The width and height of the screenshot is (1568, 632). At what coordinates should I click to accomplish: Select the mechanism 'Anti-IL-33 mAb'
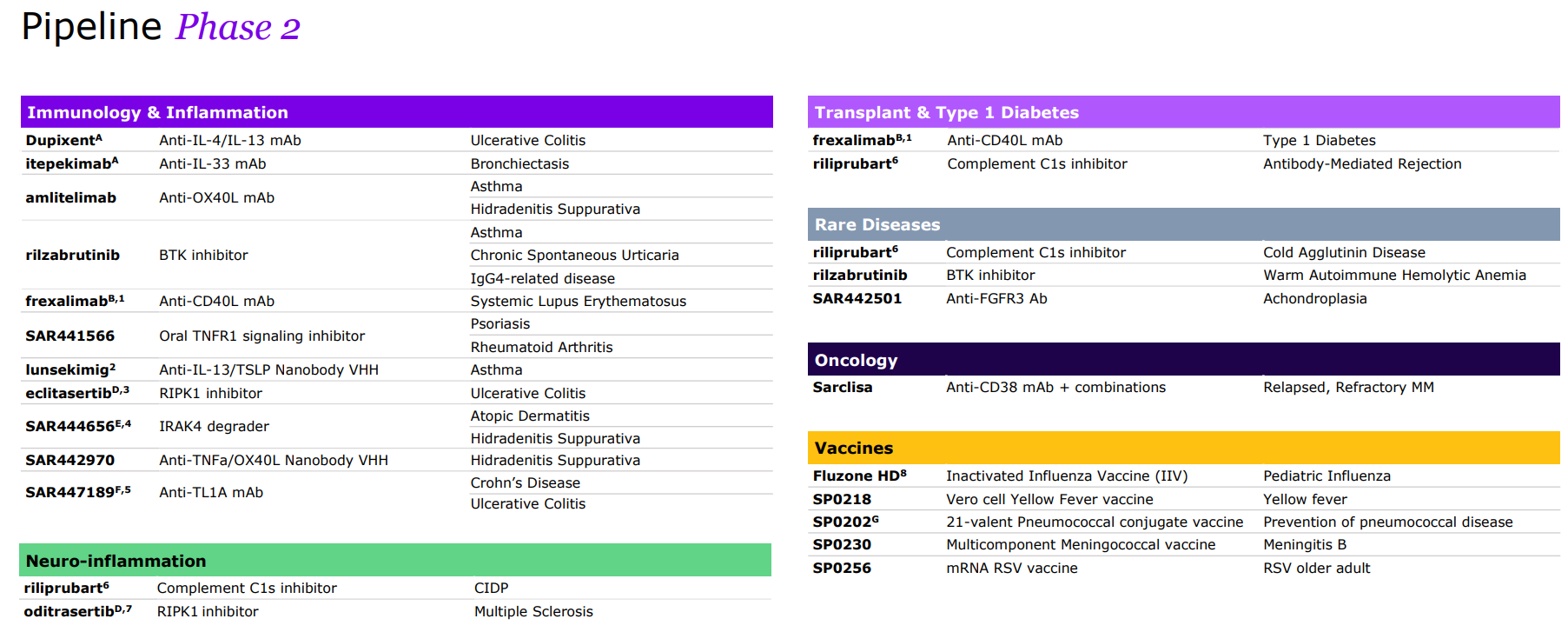click(x=213, y=163)
